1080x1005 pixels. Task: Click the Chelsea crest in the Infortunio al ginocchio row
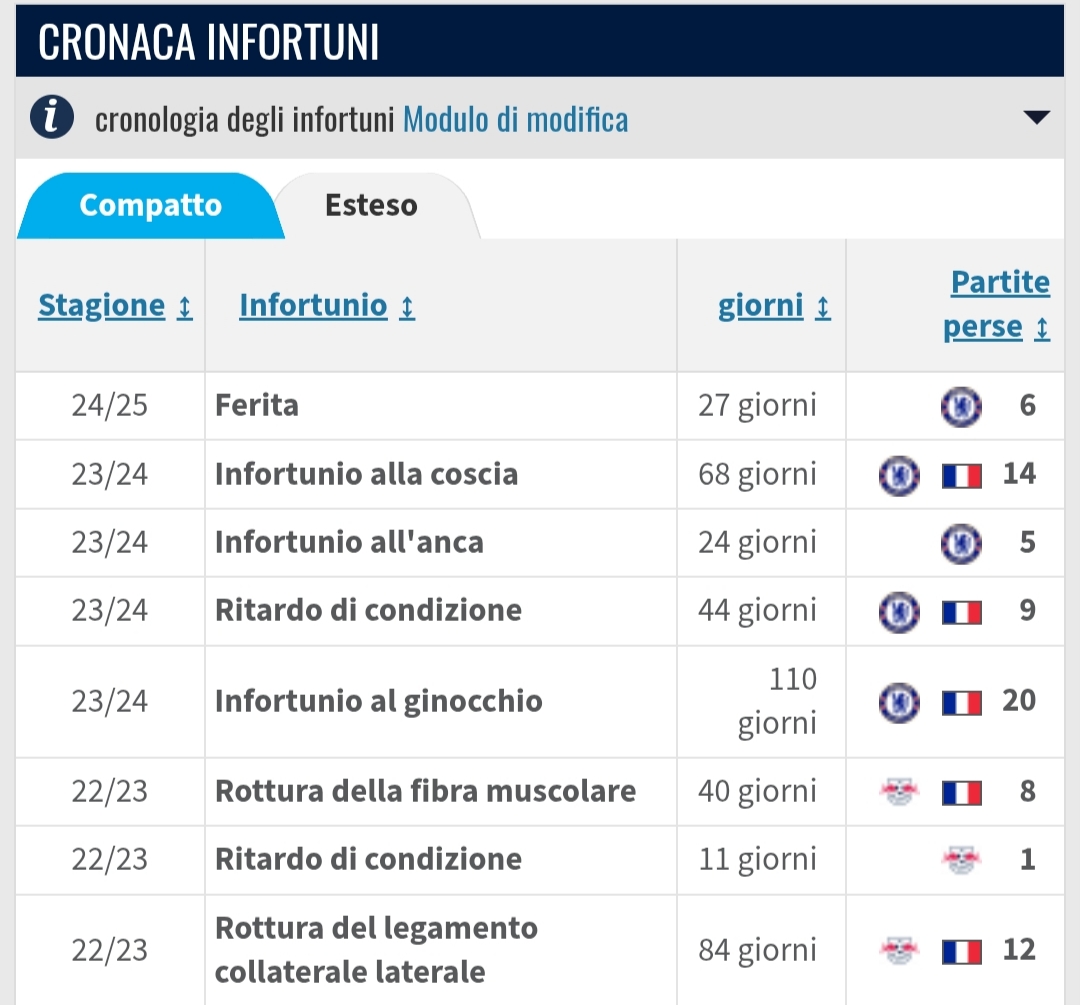(x=899, y=703)
